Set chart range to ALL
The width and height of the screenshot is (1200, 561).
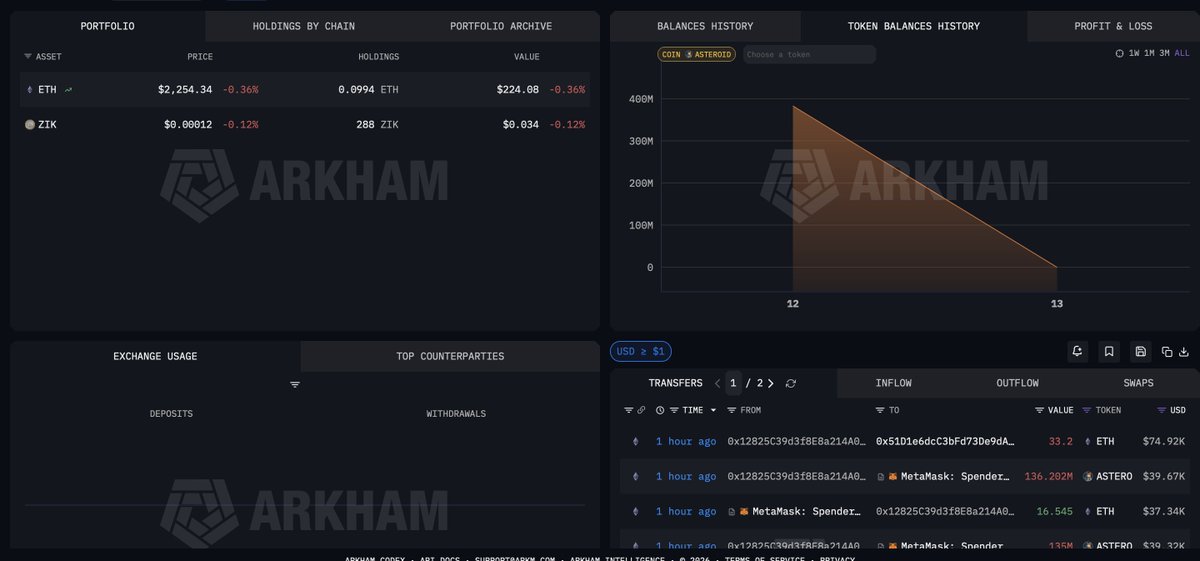(1181, 53)
